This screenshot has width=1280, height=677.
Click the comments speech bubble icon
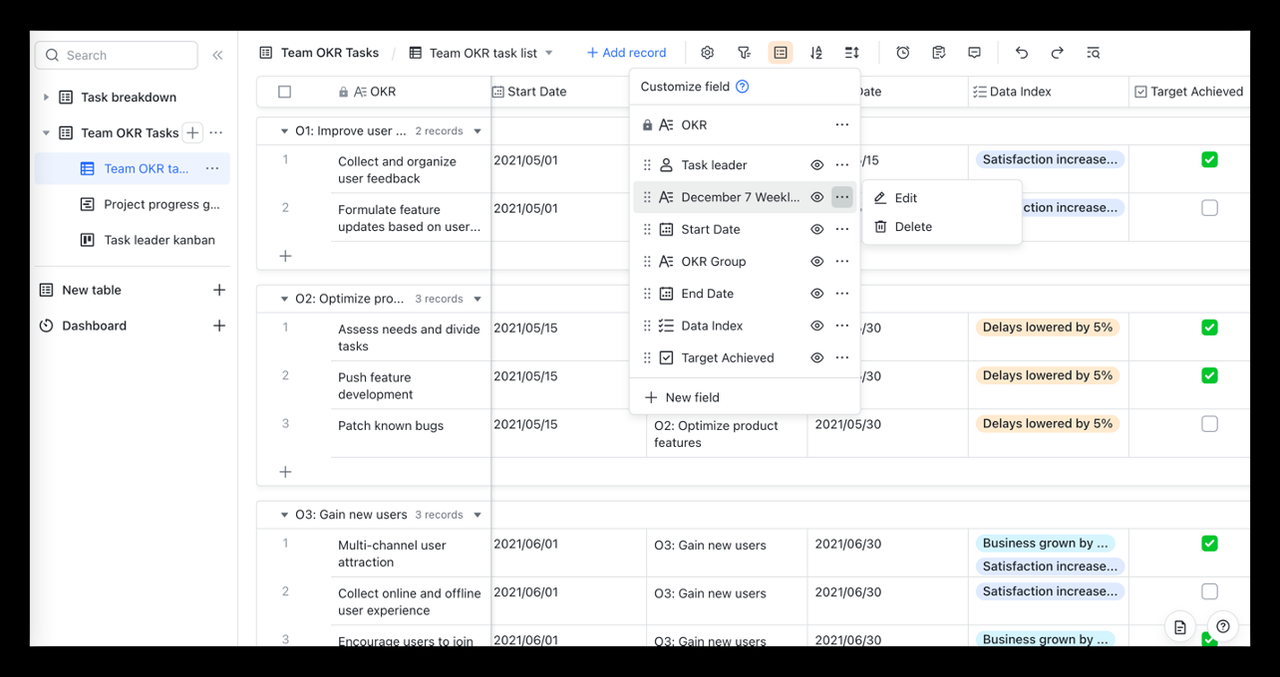pos(974,53)
